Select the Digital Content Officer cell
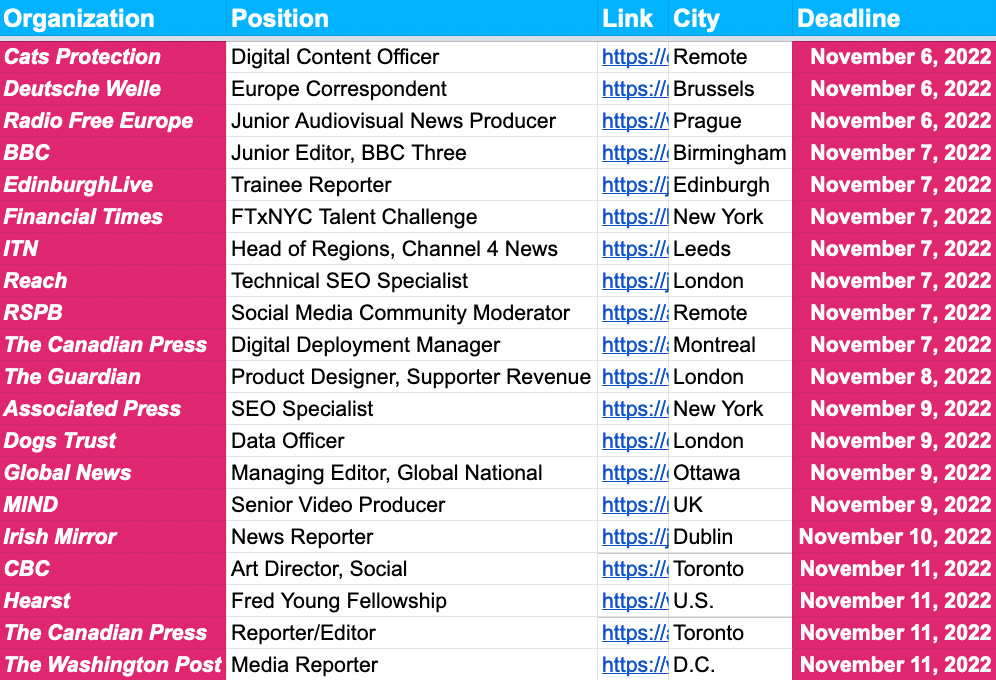Viewport: 996px width, 680px height. [412, 57]
